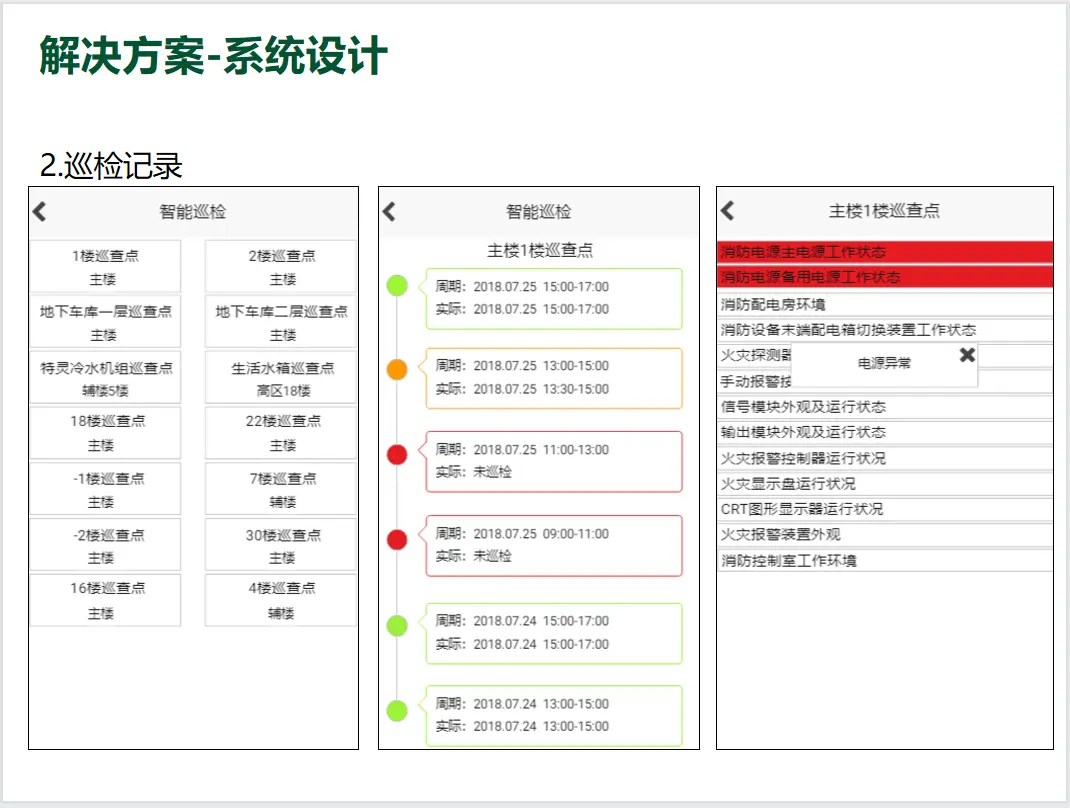This screenshot has height=808, width=1070.
Task: Select the 信号模块外观及运行状态 row
Action: click(x=885, y=407)
